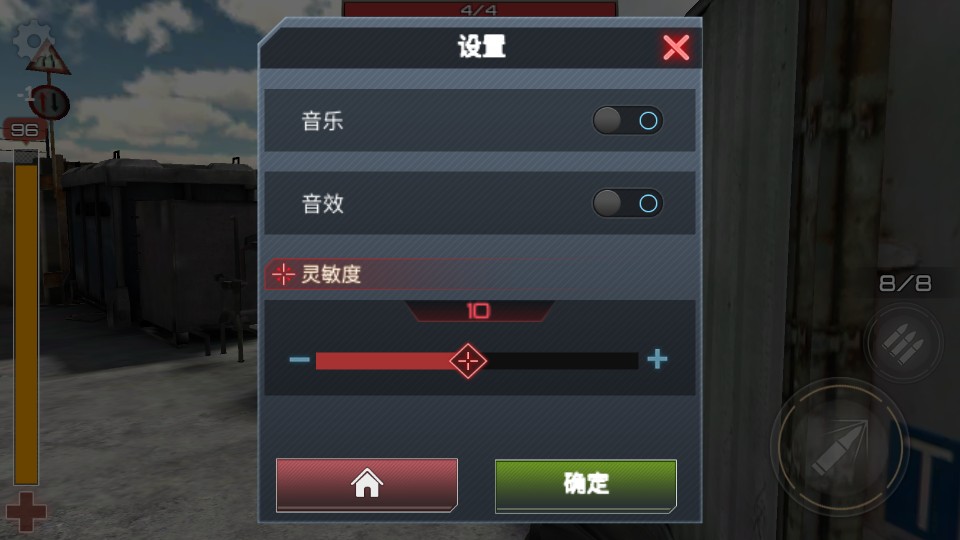The width and height of the screenshot is (960, 540).
Task: Confirm settings with the green 确定 button
Action: tap(586, 486)
